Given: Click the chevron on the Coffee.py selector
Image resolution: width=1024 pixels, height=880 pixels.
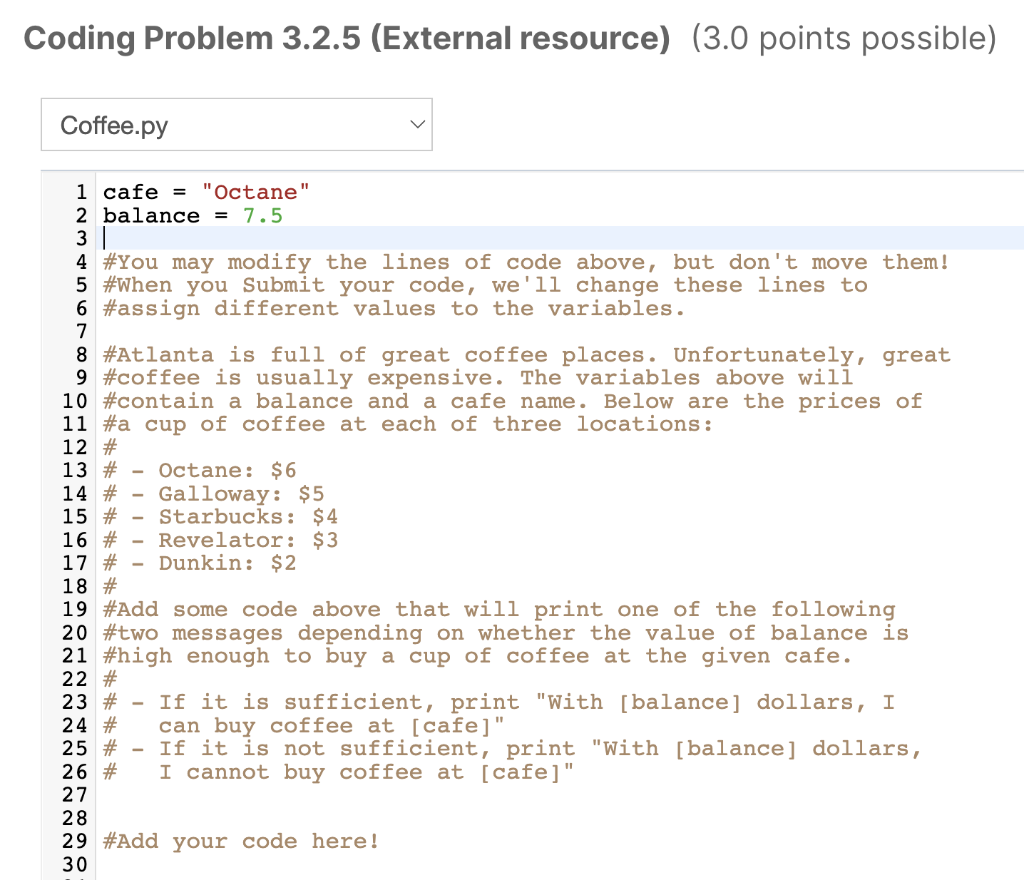Looking at the screenshot, I should pos(417,124).
